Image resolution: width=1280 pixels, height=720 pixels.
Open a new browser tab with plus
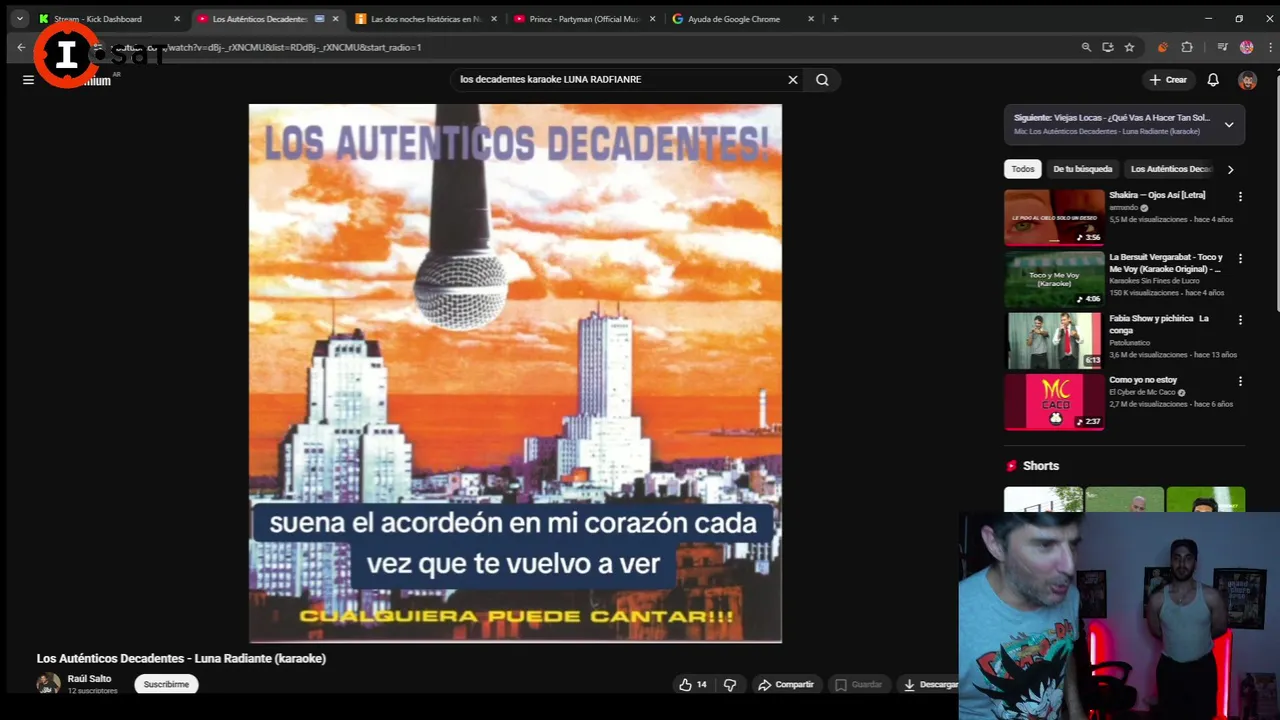pos(835,19)
